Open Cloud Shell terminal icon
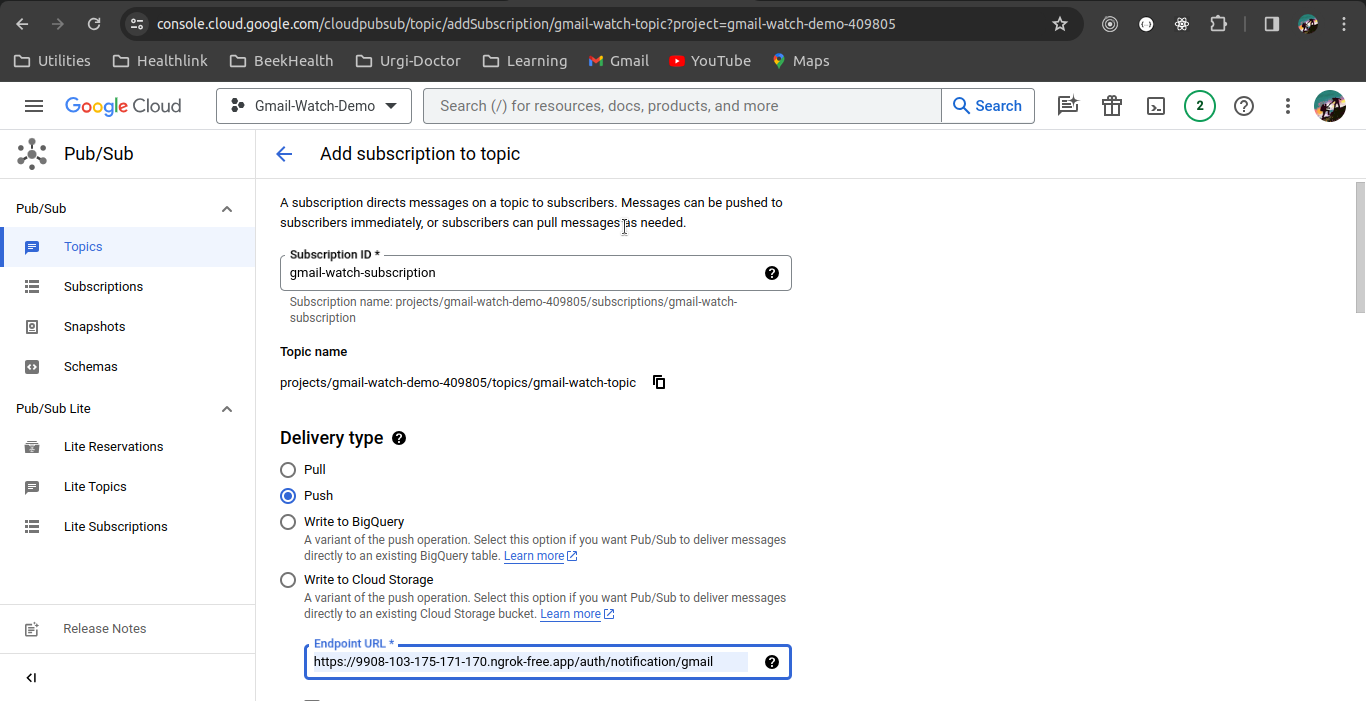 click(1156, 106)
